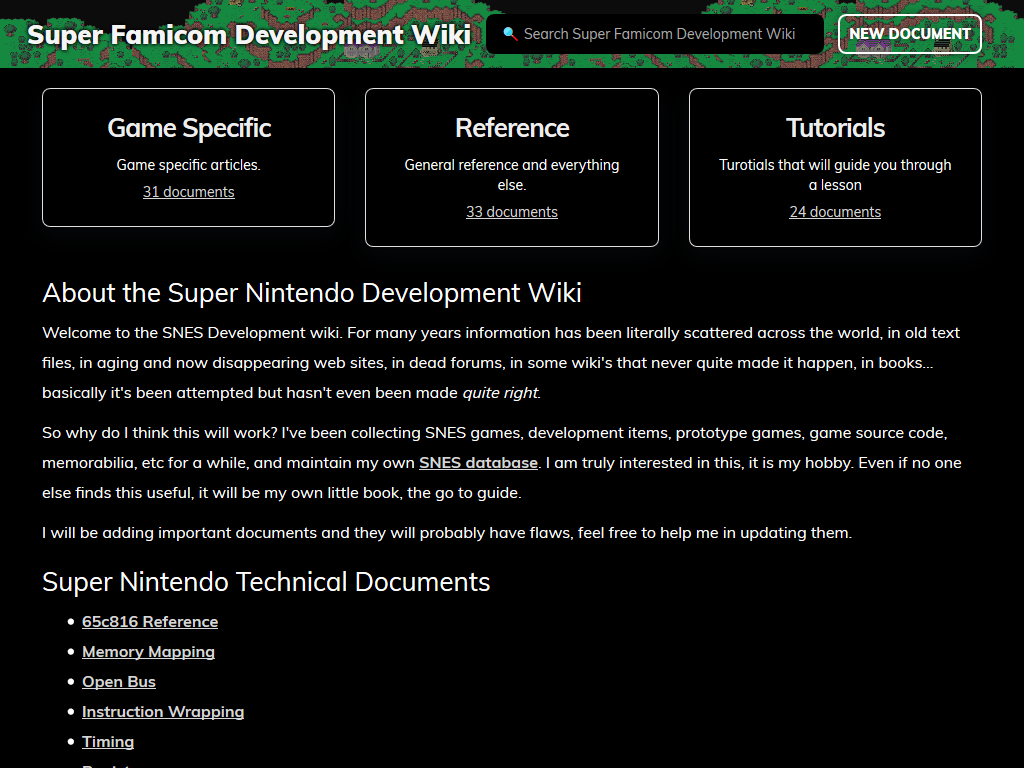The width and height of the screenshot is (1024, 768).
Task: Open the 65c816 Reference document
Action: (x=150, y=622)
